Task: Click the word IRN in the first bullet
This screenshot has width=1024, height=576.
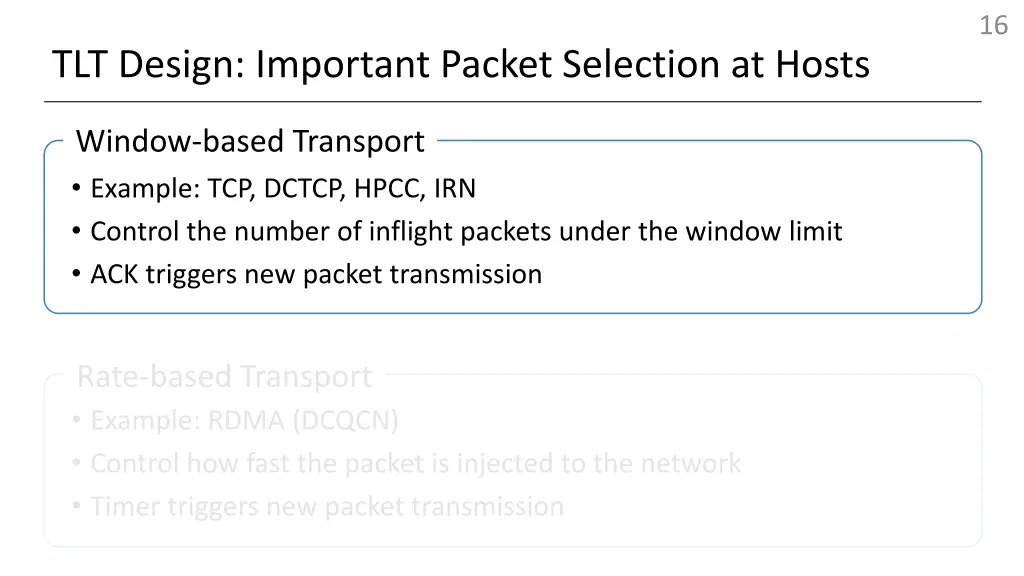Action: pyautogui.click(x=455, y=189)
